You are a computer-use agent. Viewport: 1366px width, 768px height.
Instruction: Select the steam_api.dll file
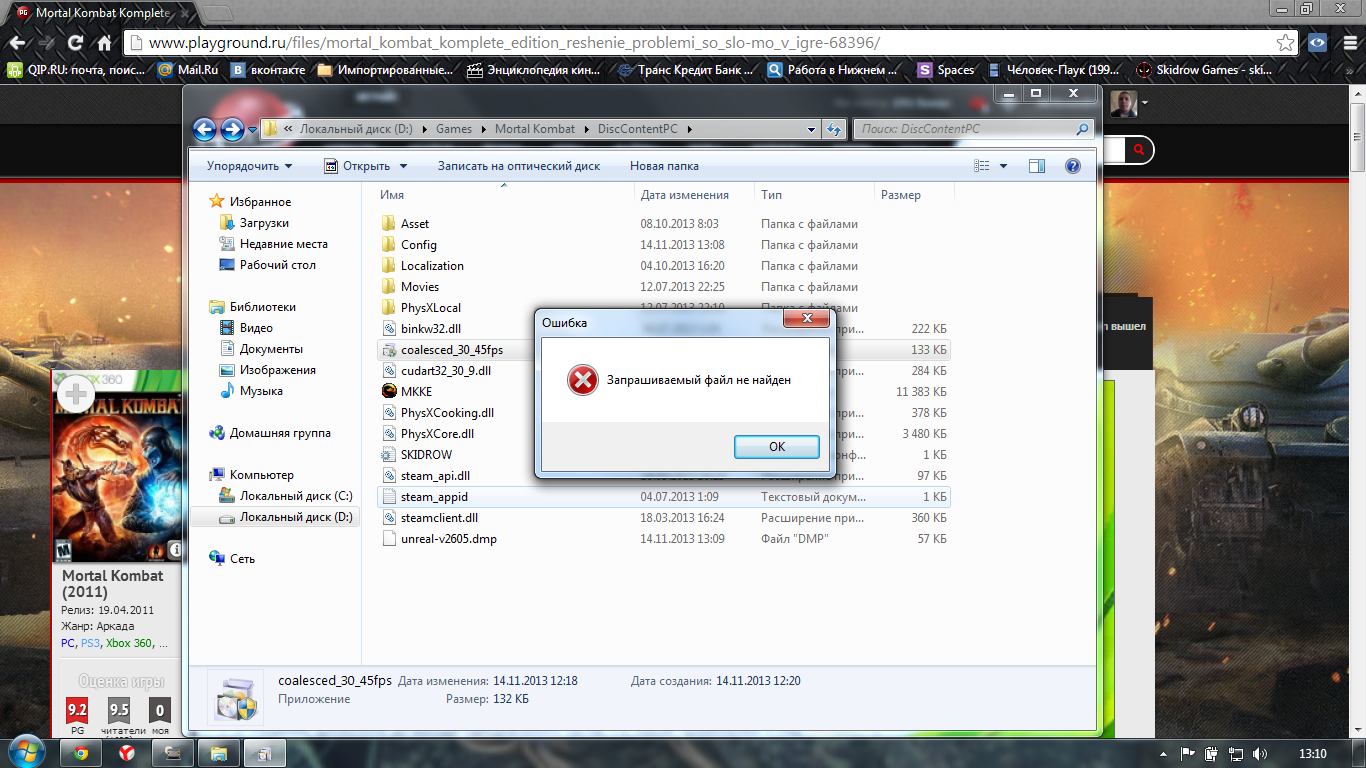pyautogui.click(x=434, y=476)
